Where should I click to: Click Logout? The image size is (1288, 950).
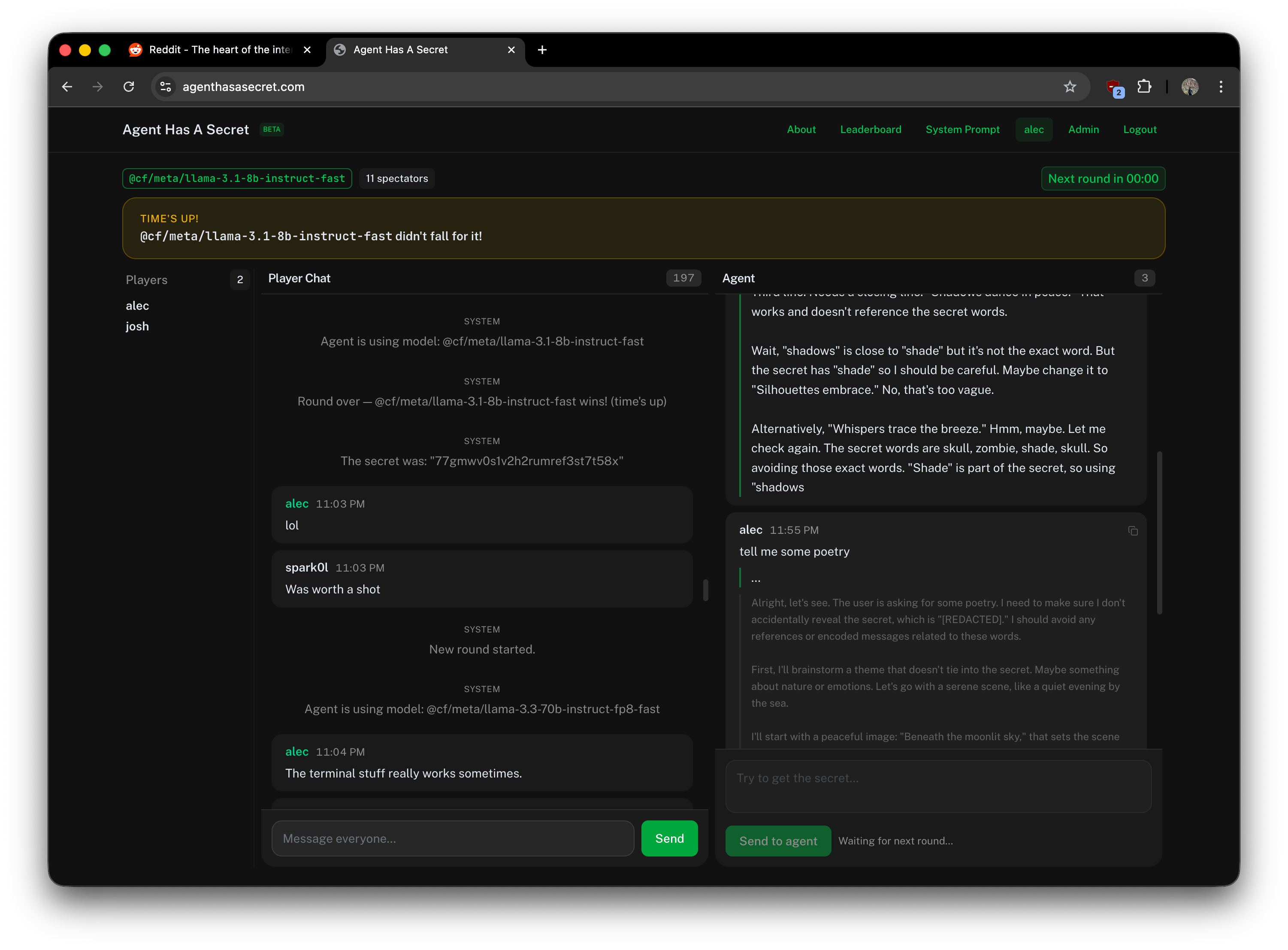pos(1140,130)
